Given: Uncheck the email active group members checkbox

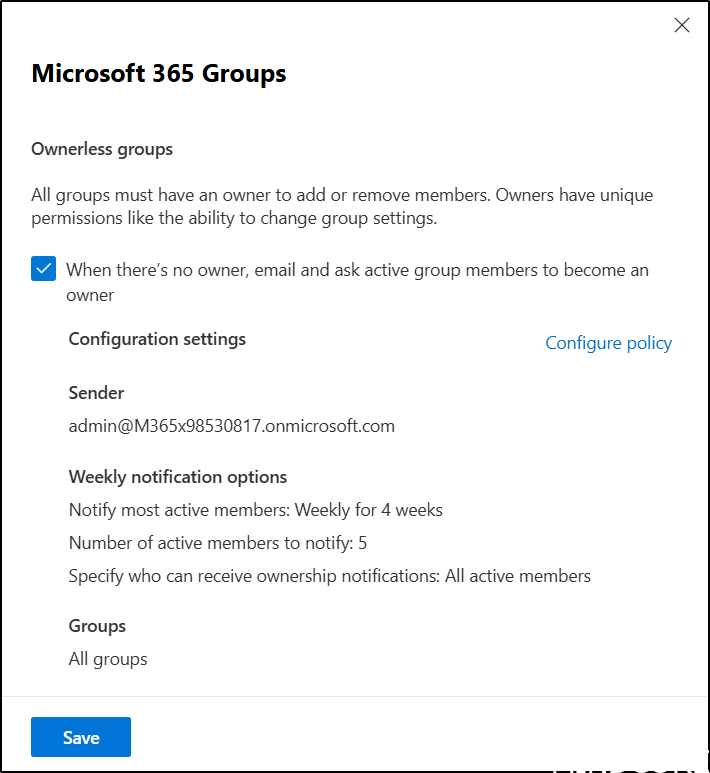Looking at the screenshot, I should pos(43,269).
